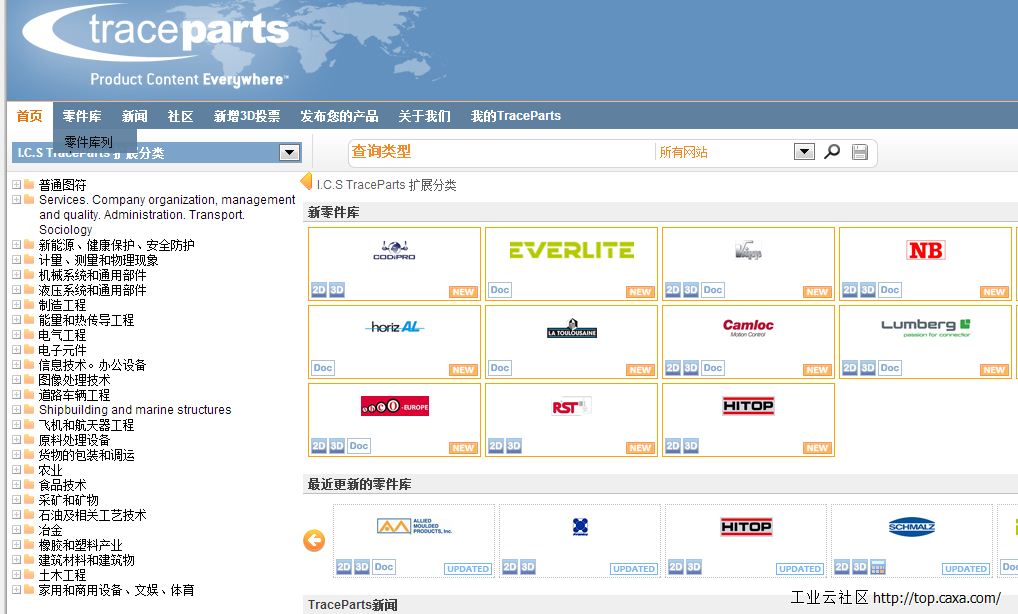Click the save floppy disk icon
This screenshot has height=614, width=1018.
[860, 152]
